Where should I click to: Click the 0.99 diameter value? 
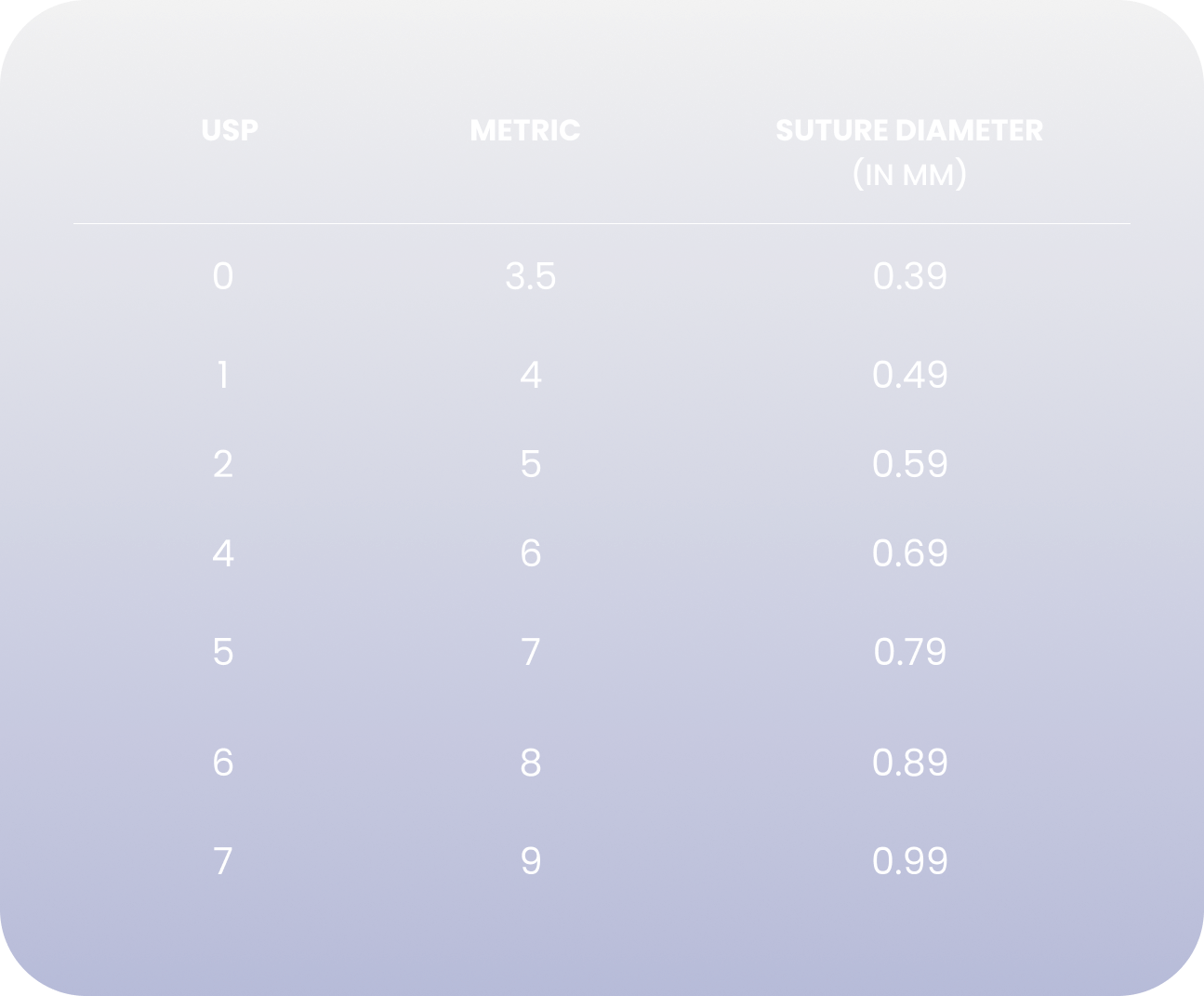tap(909, 861)
